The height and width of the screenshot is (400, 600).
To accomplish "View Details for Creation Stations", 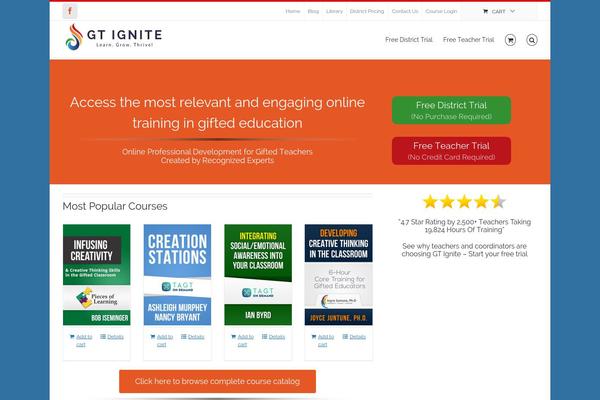I will (x=192, y=337).
